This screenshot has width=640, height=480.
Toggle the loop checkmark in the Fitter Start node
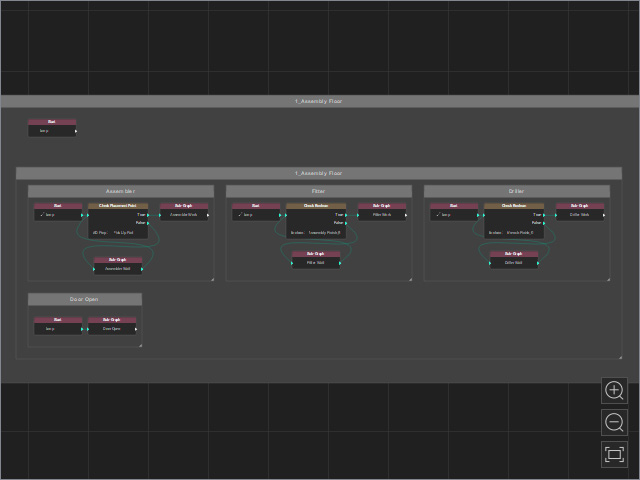(240, 214)
